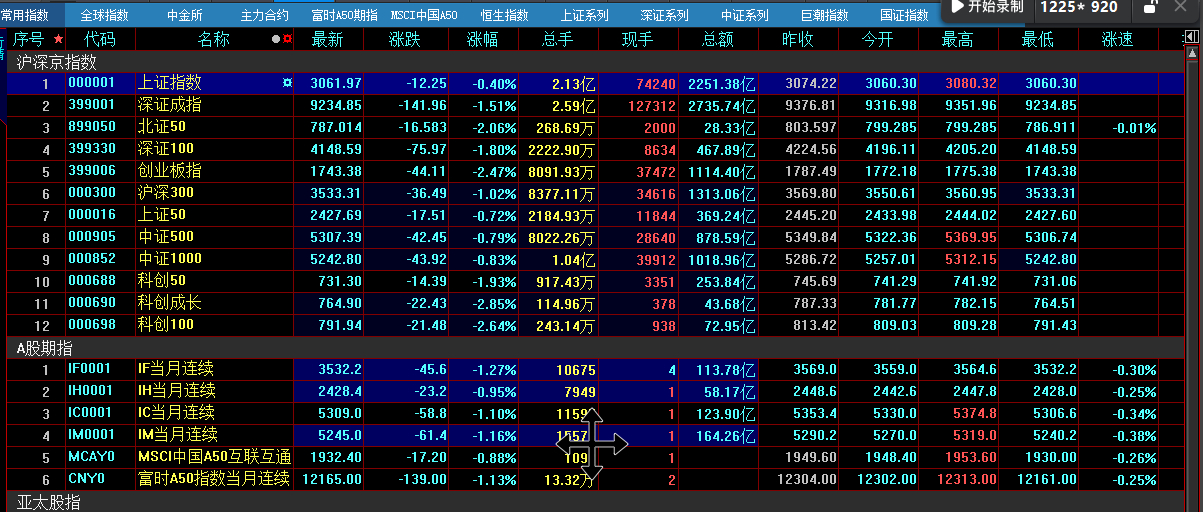
Task: Select the 科创100 row name
Action: (166, 325)
